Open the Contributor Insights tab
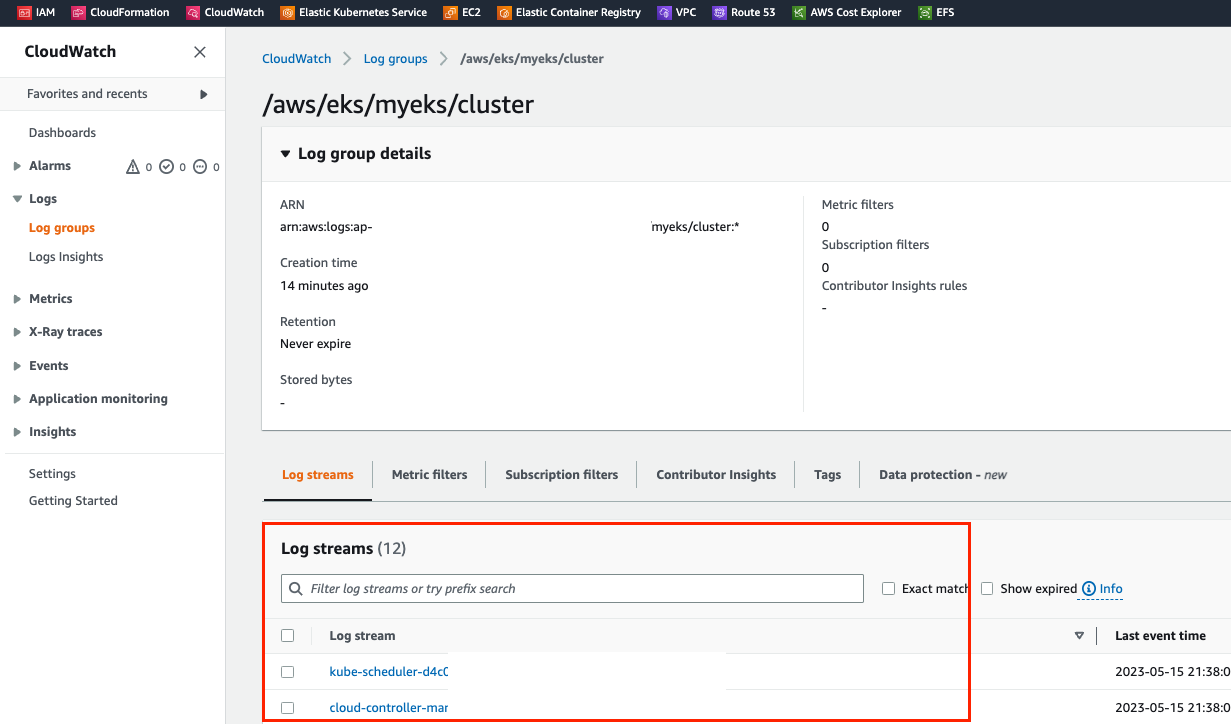The width and height of the screenshot is (1231, 724). 716,475
